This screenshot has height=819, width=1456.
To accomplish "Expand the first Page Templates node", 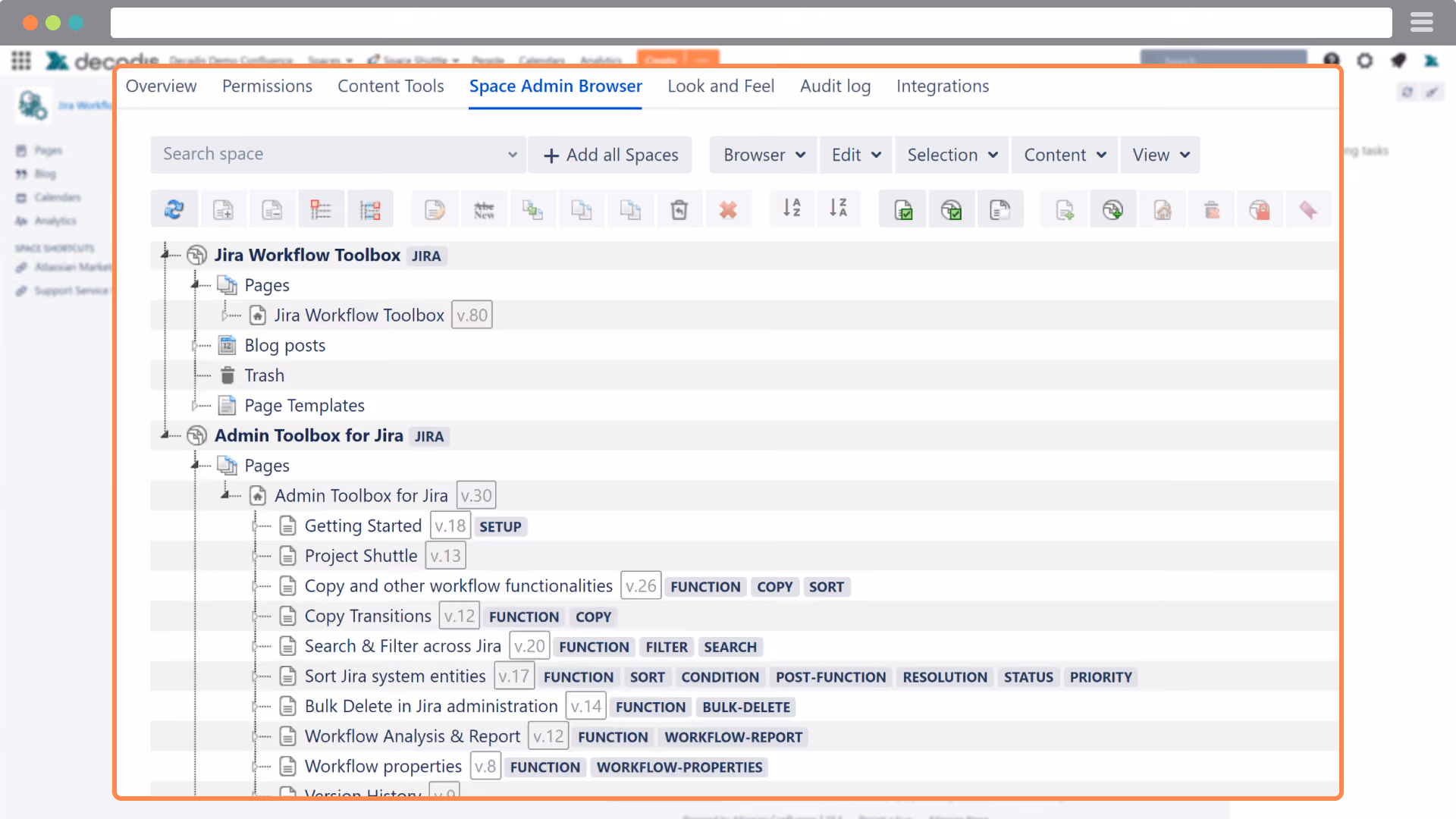I will (x=195, y=405).
